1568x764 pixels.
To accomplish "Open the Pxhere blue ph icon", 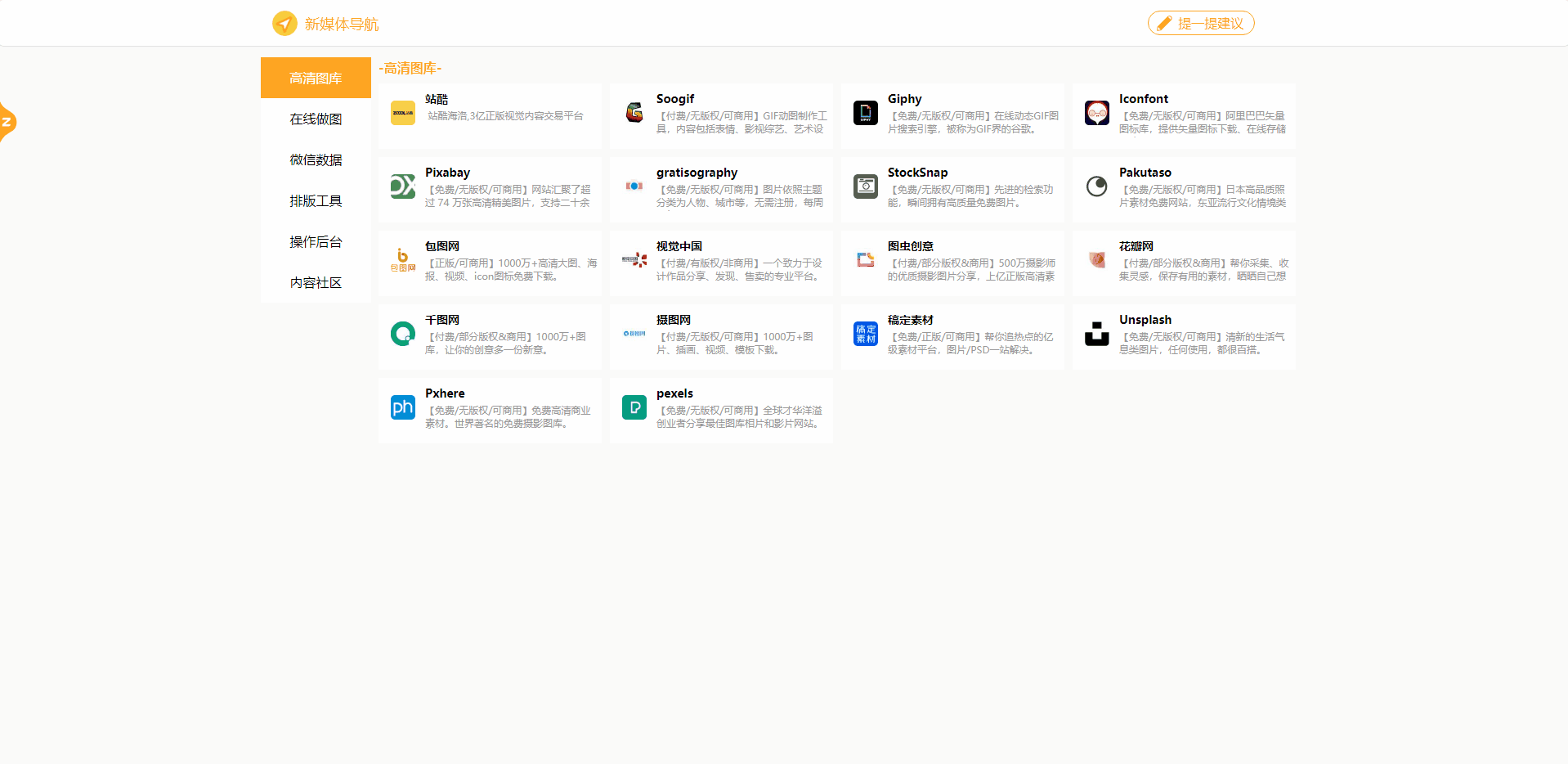I will [x=403, y=407].
